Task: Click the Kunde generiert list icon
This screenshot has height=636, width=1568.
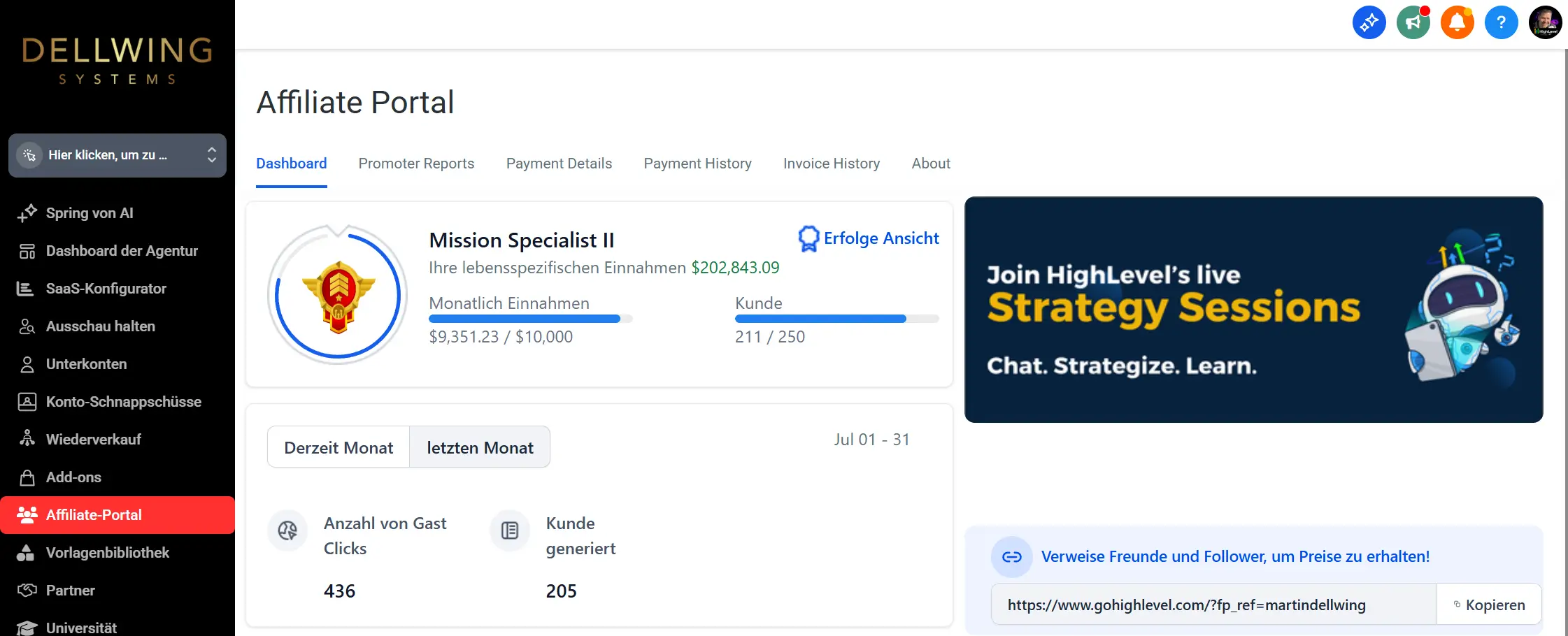Action: point(510,531)
